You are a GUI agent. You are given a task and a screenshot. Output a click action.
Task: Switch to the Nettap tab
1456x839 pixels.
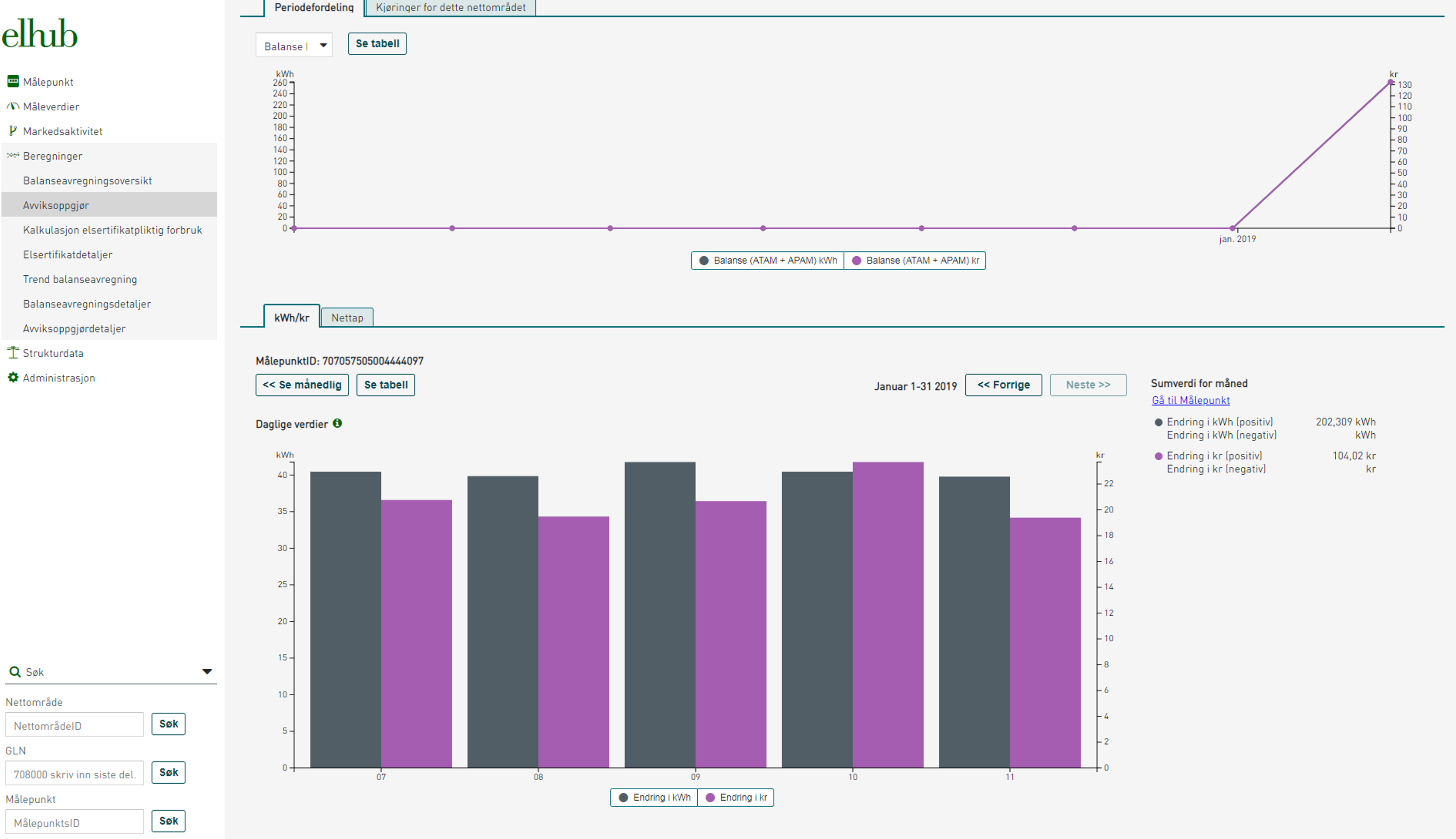[x=347, y=317]
